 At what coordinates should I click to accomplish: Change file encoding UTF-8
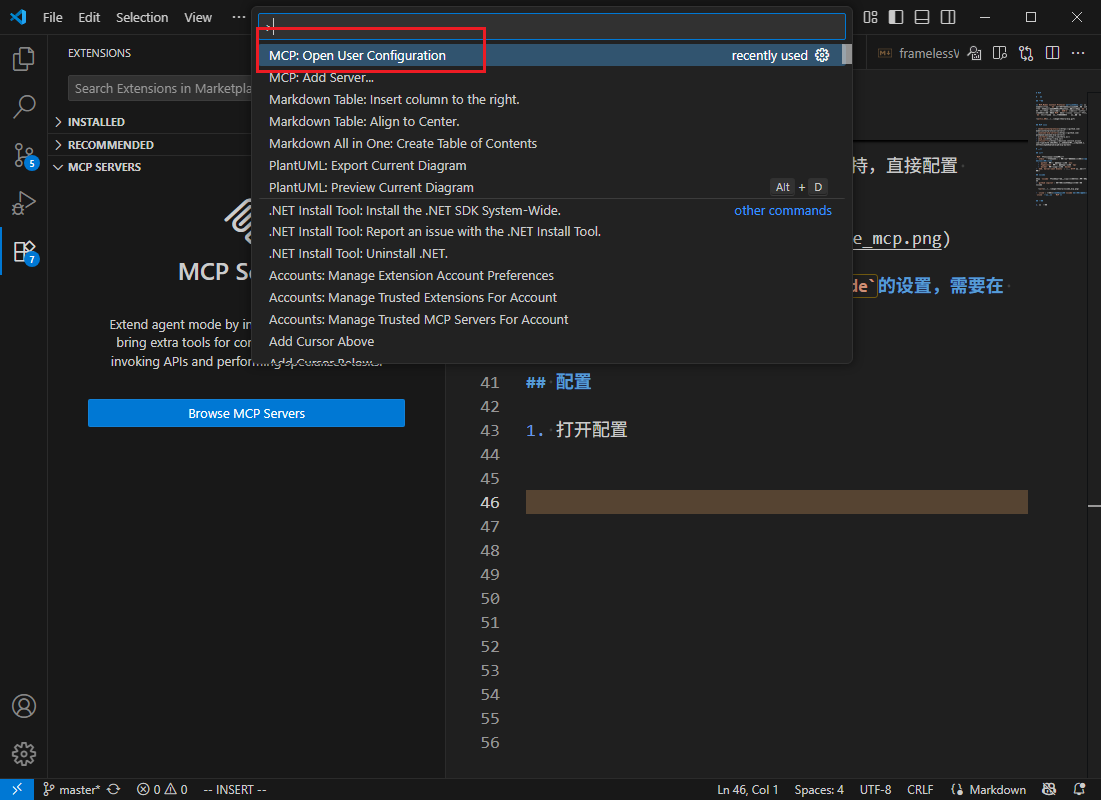876,789
